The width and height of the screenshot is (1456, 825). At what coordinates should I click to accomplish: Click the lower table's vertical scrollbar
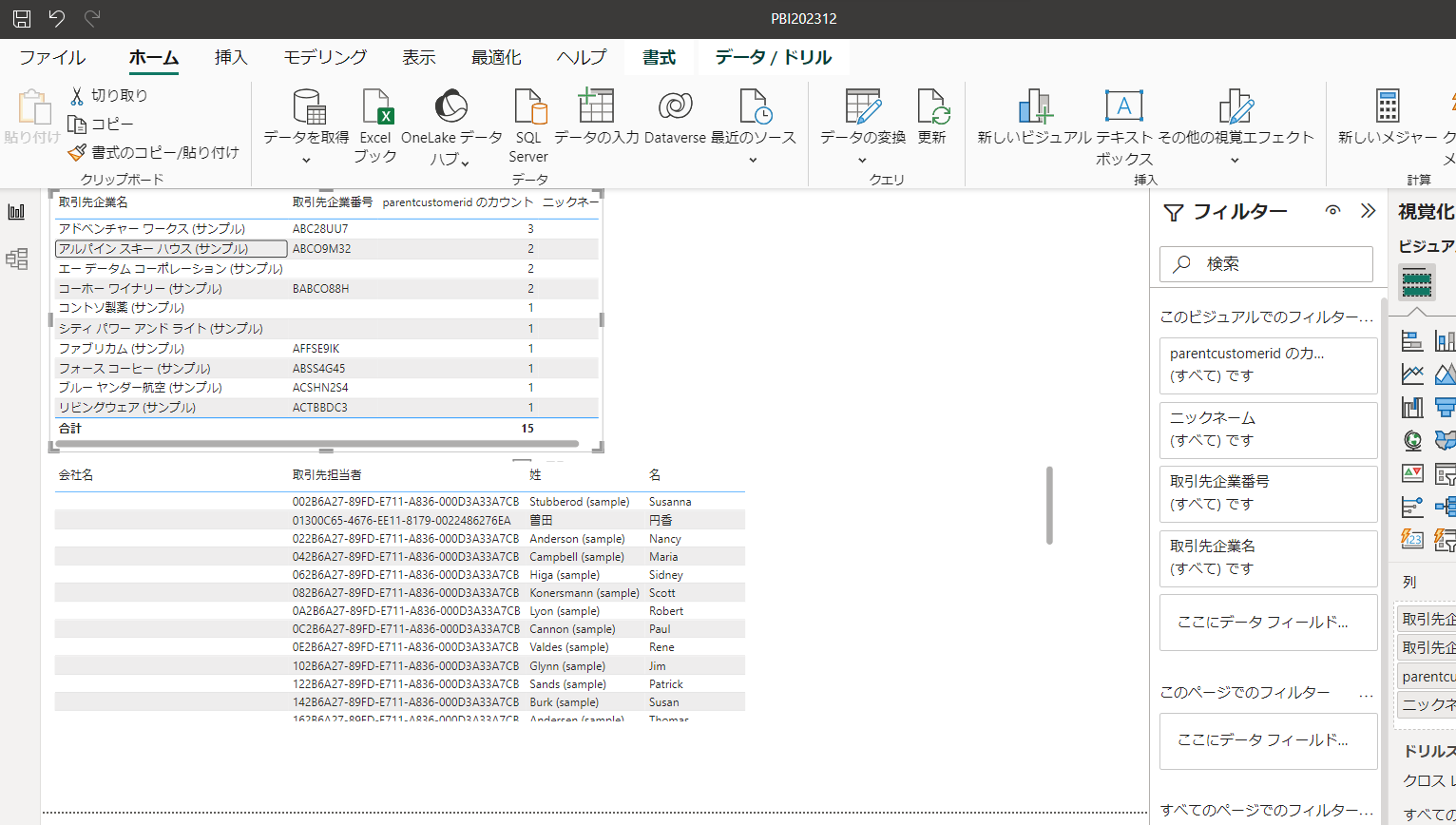coord(1049,505)
